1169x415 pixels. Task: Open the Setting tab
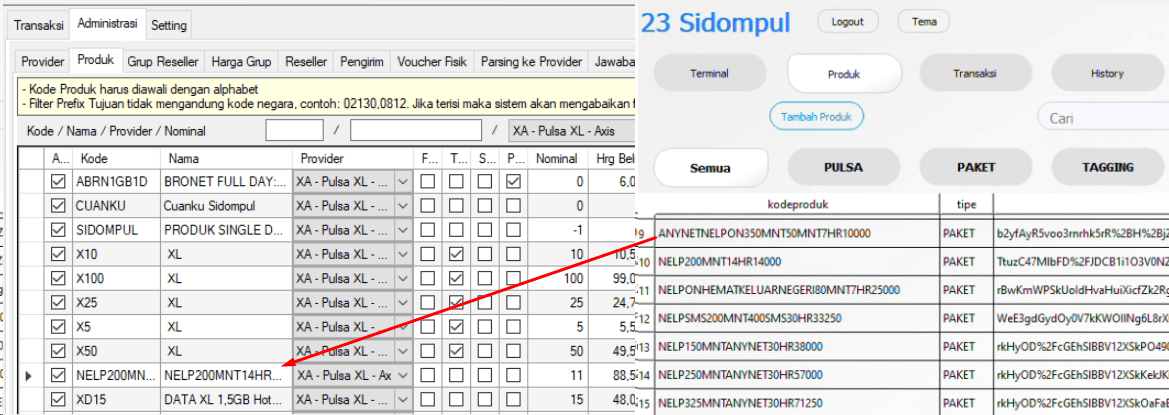pos(169,25)
